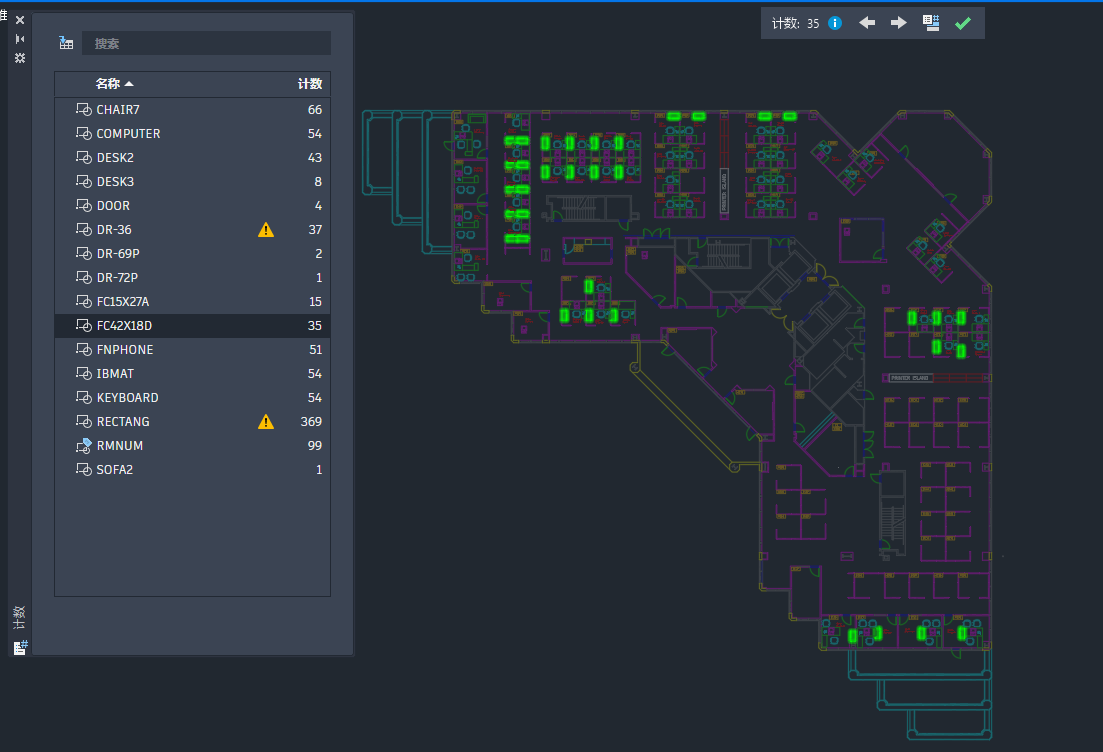Sort by the 名称 column header
Screen dimensions: 1103x752
coord(114,84)
